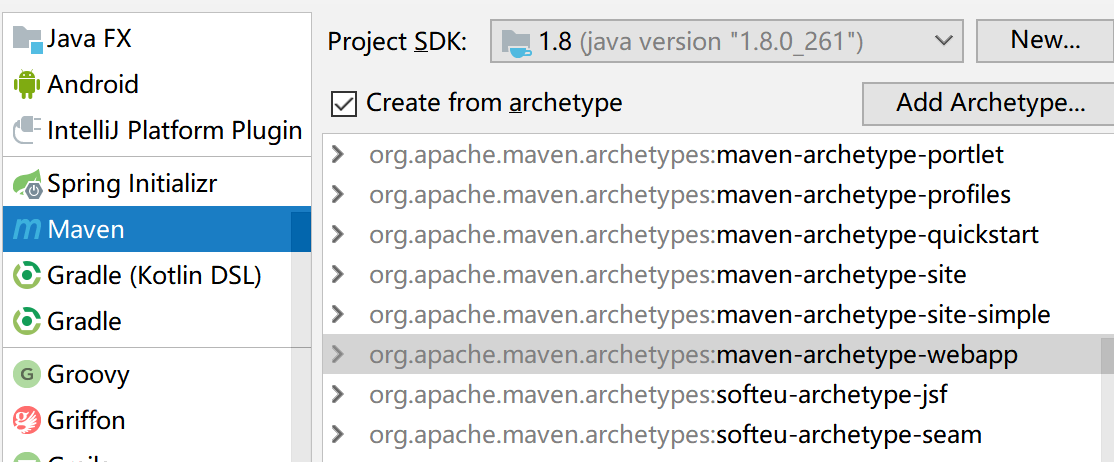Screen dimensions: 1114x462
Task: Expand maven-archetype-site entry
Action: [338, 274]
